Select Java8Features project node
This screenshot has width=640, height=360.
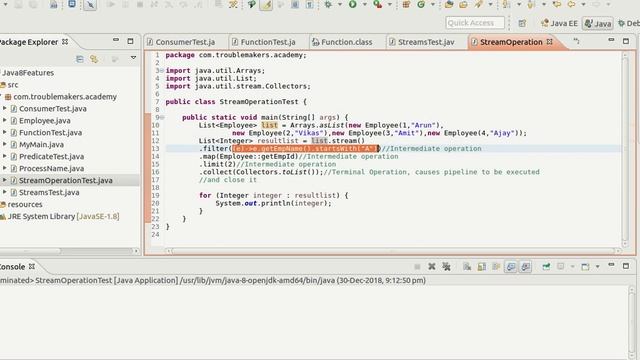tap(28, 73)
